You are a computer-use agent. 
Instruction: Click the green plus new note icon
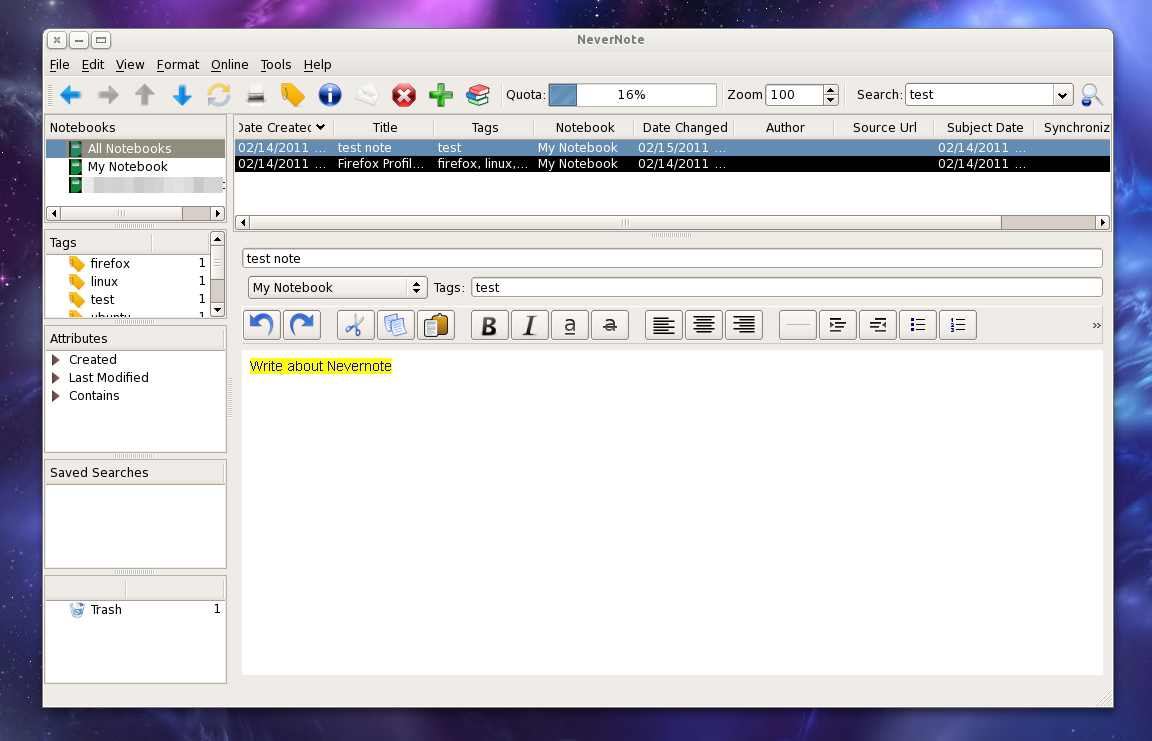coord(441,95)
